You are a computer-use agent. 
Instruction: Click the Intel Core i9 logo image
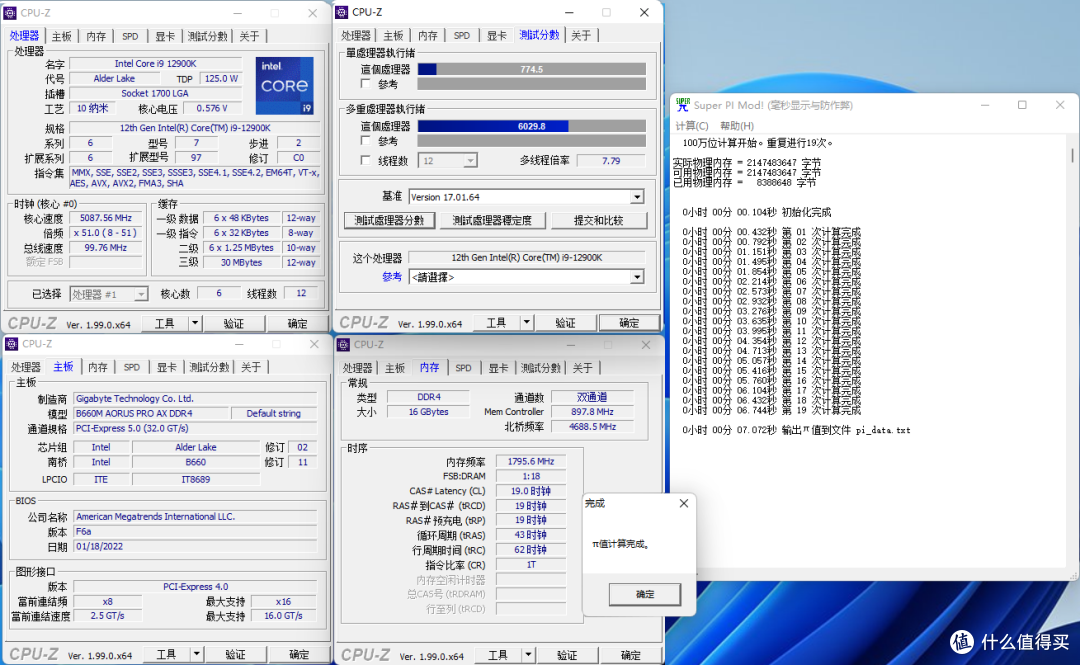click(284, 85)
